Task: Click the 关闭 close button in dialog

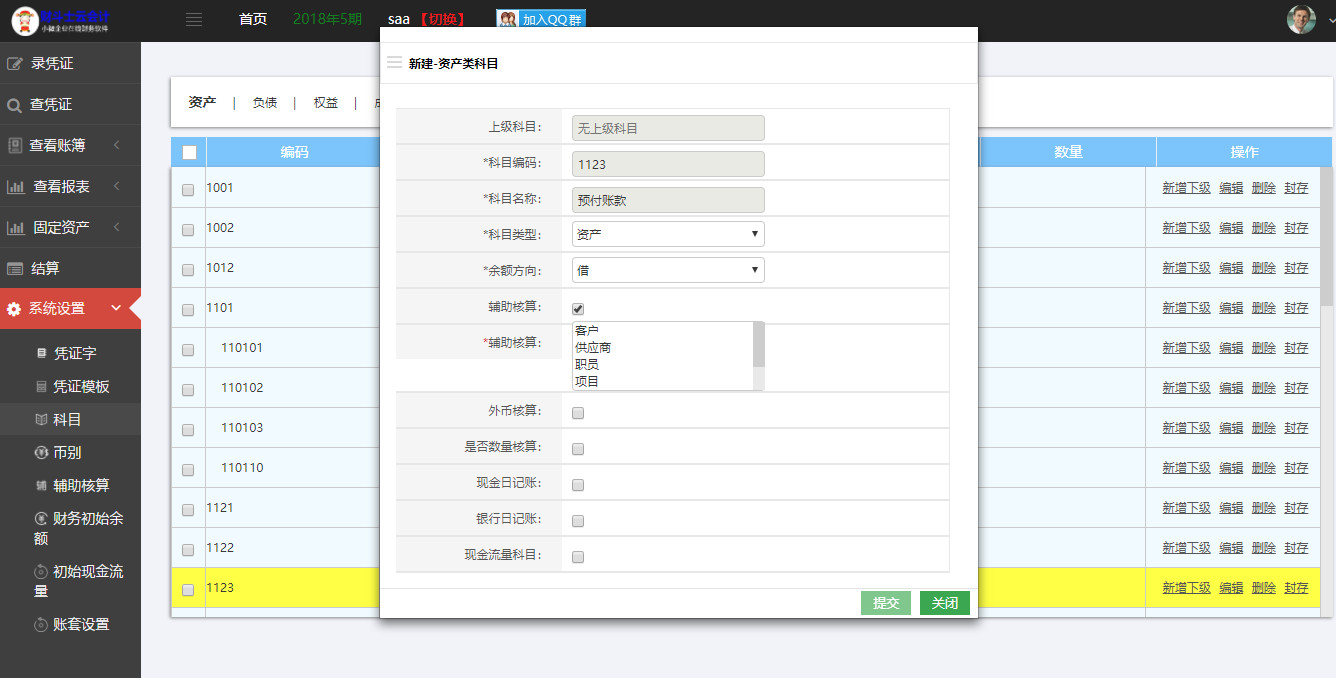Action: pos(945,603)
